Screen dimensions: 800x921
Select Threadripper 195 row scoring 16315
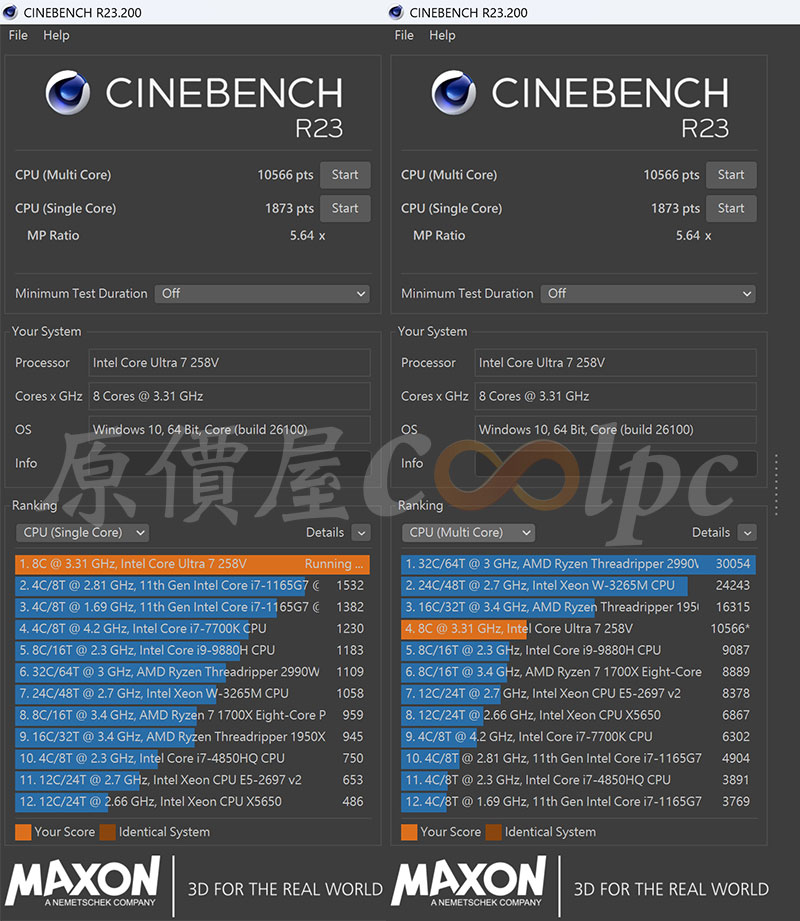(x=579, y=607)
